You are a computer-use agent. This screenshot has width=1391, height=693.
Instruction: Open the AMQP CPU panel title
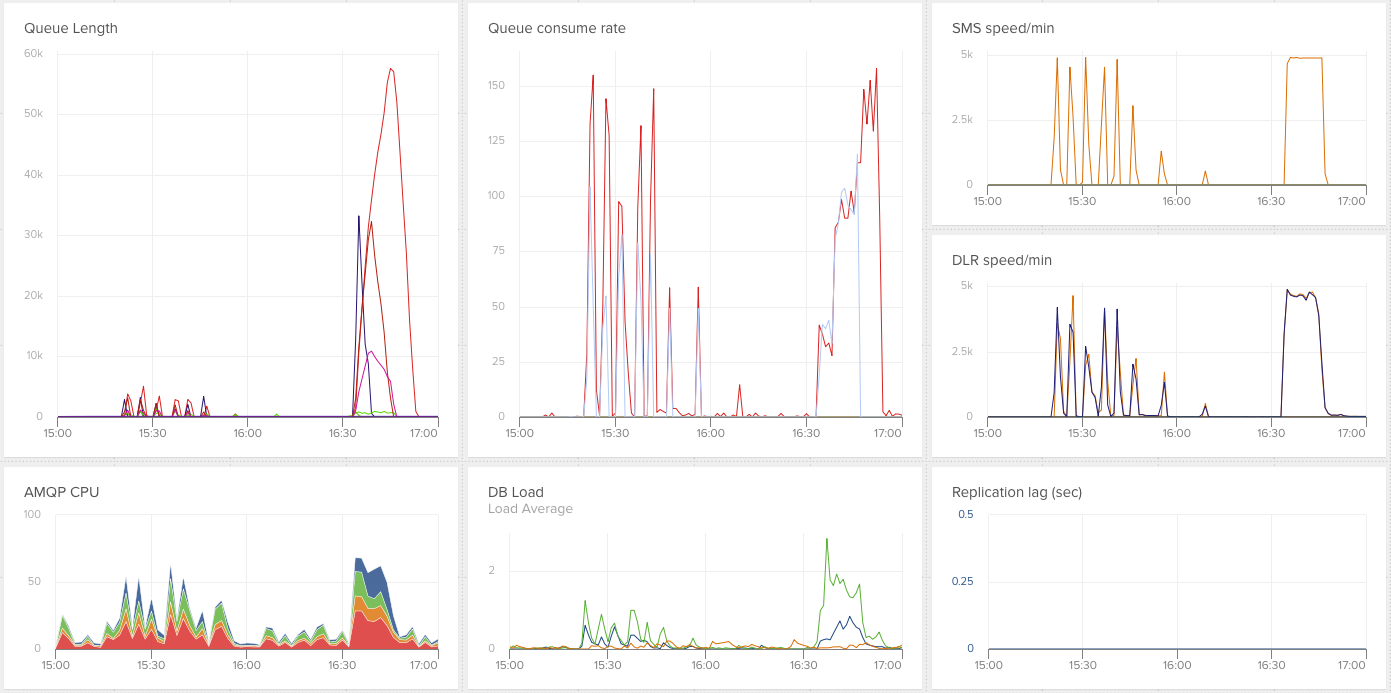click(62, 492)
